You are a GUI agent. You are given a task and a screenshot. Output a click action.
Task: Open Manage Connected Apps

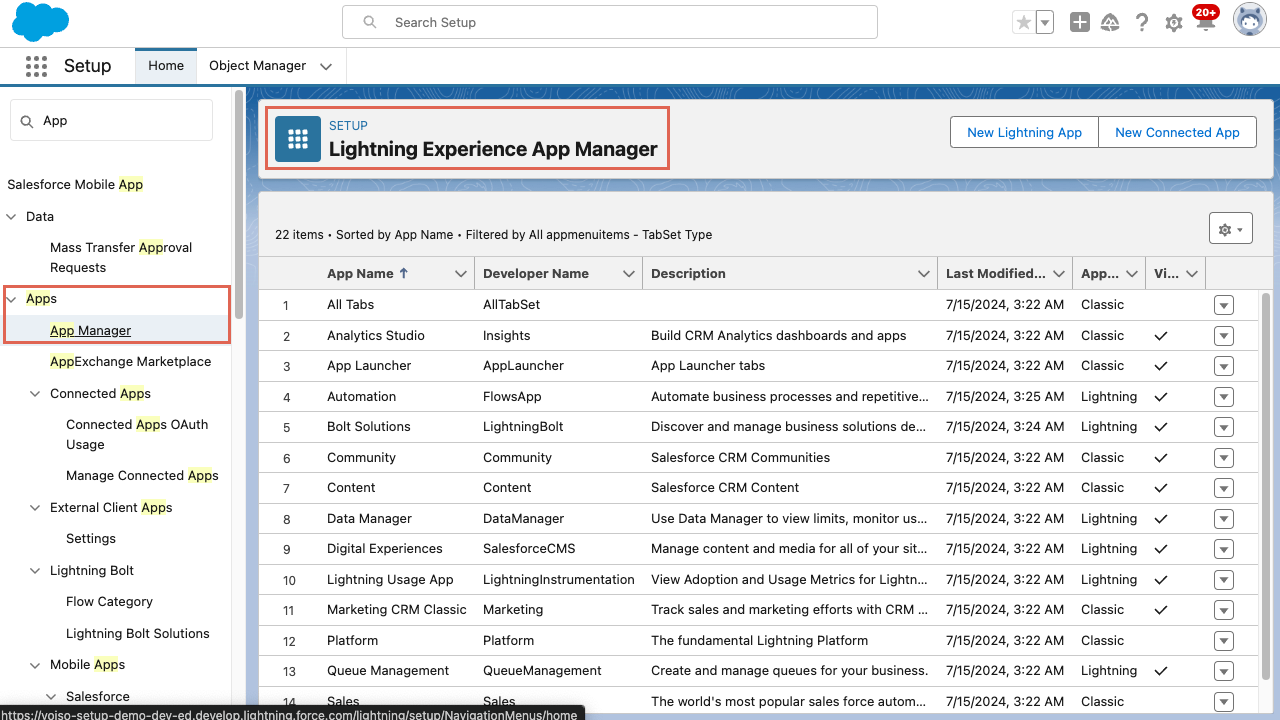click(x=142, y=476)
